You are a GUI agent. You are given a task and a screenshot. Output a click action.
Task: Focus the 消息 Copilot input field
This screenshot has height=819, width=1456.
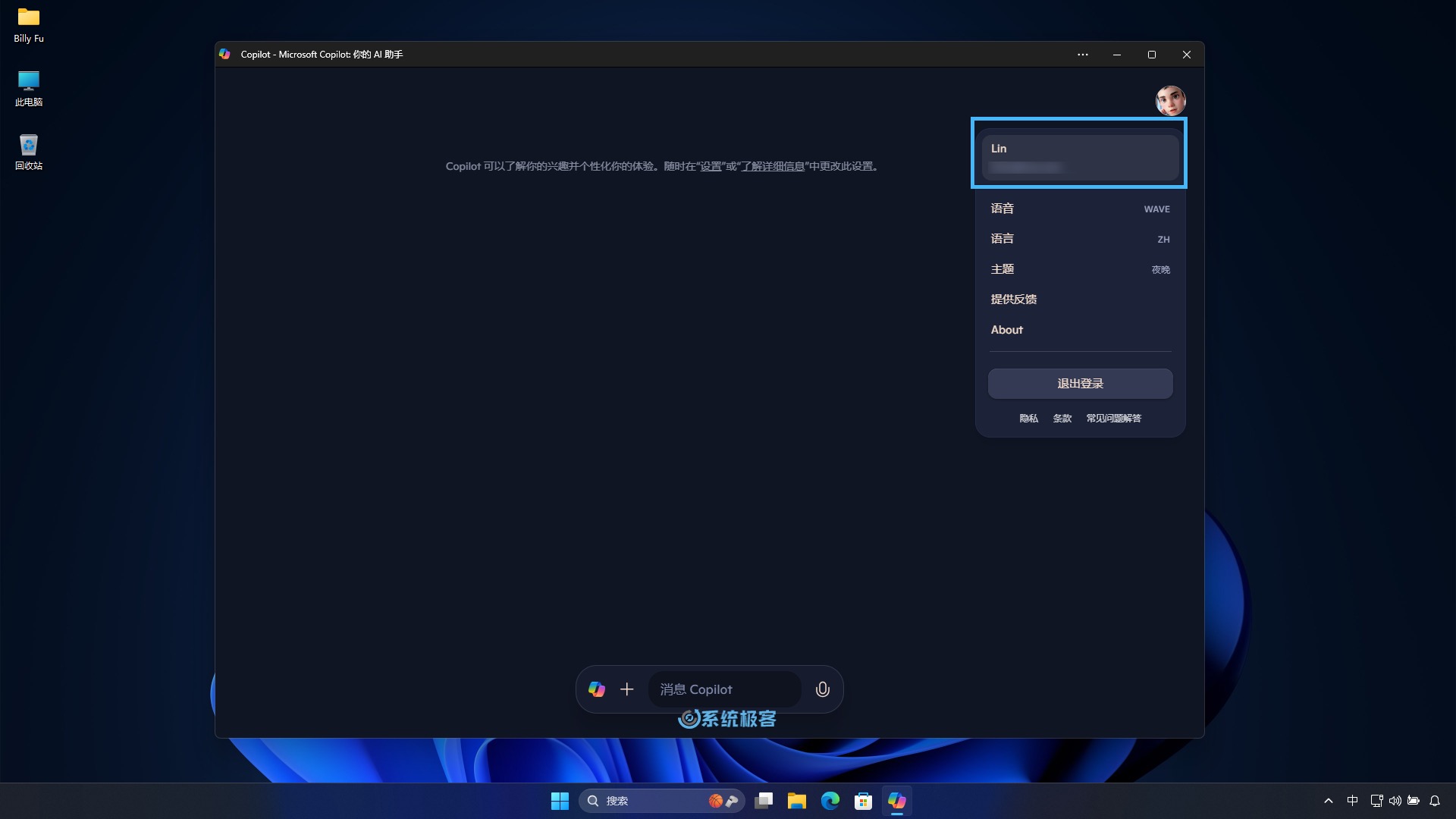point(725,689)
